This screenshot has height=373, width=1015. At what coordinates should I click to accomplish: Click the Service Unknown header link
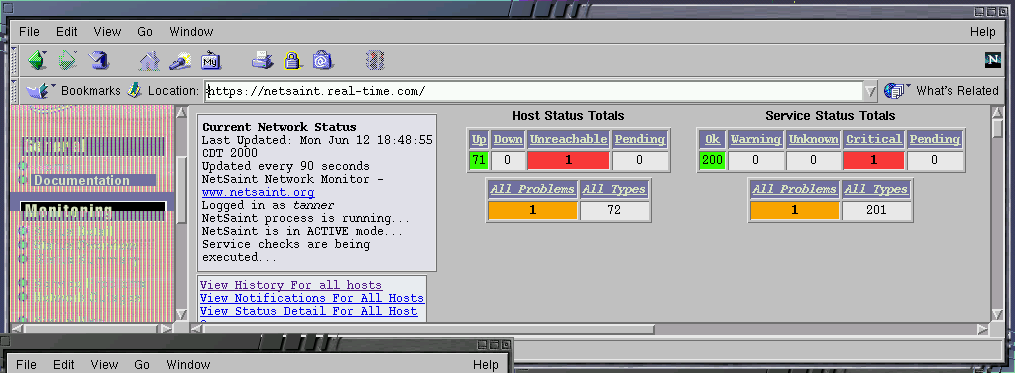point(813,139)
